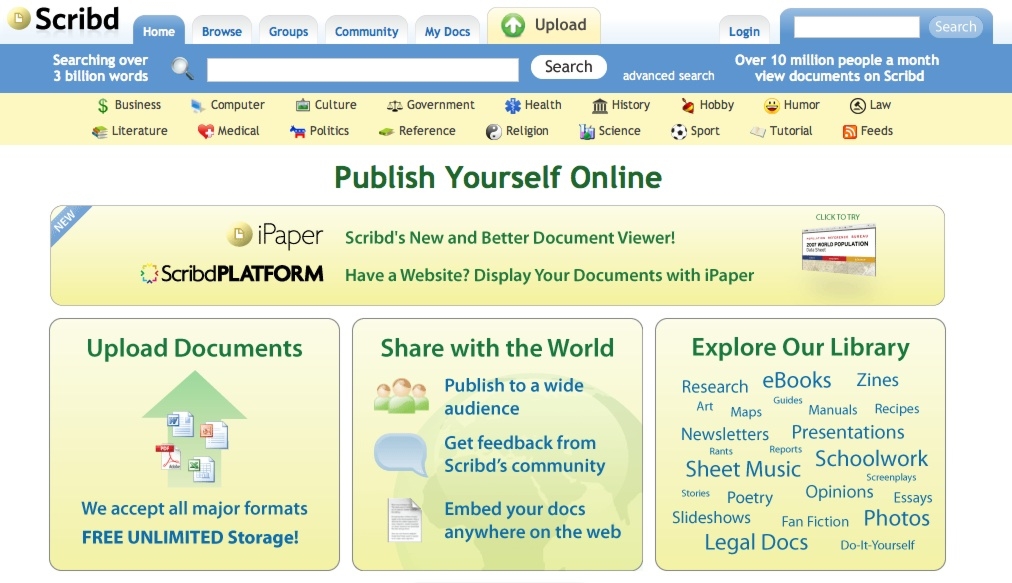Click the Upload Documents heading
1012x583 pixels.
194,348
